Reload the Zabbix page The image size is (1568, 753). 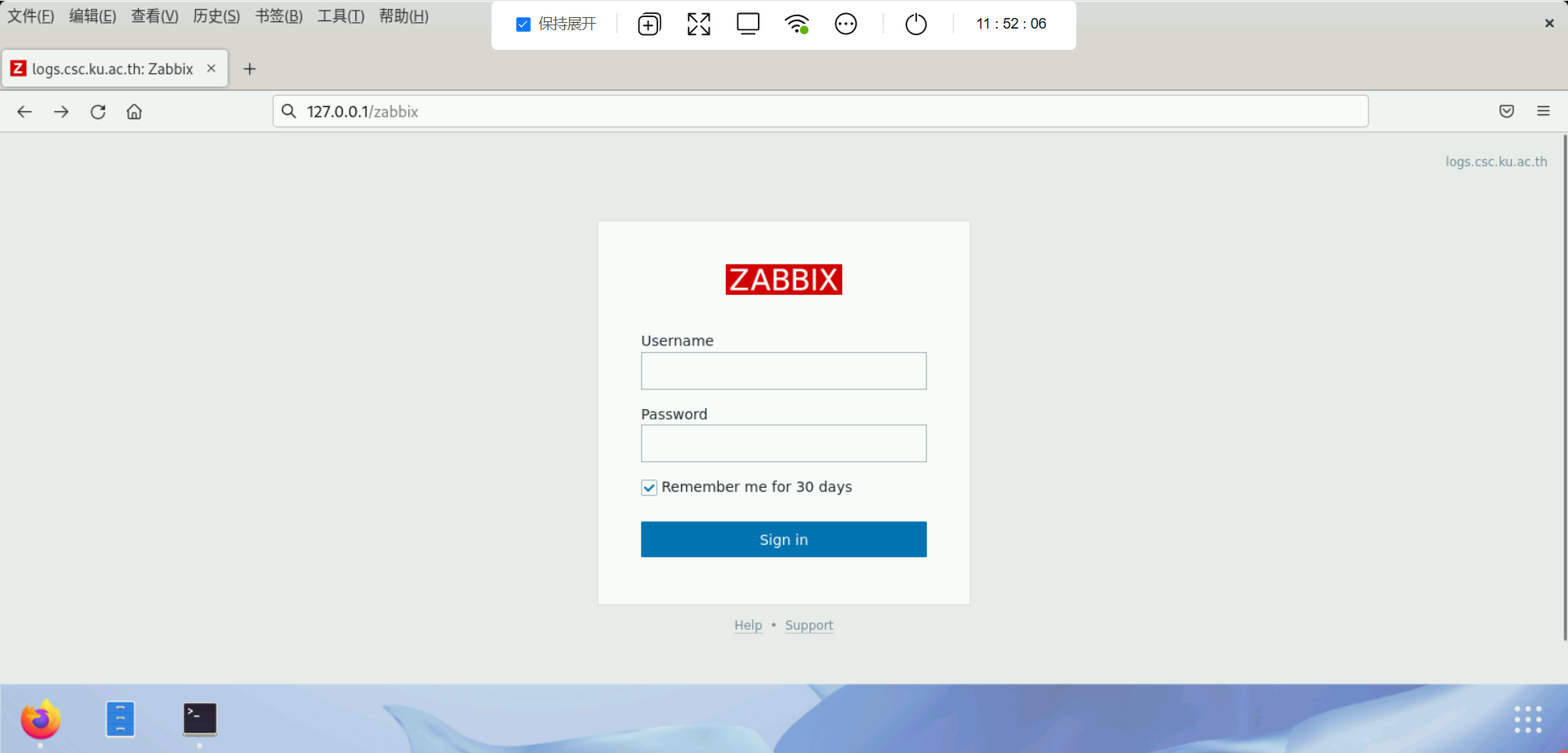pyautogui.click(x=98, y=112)
